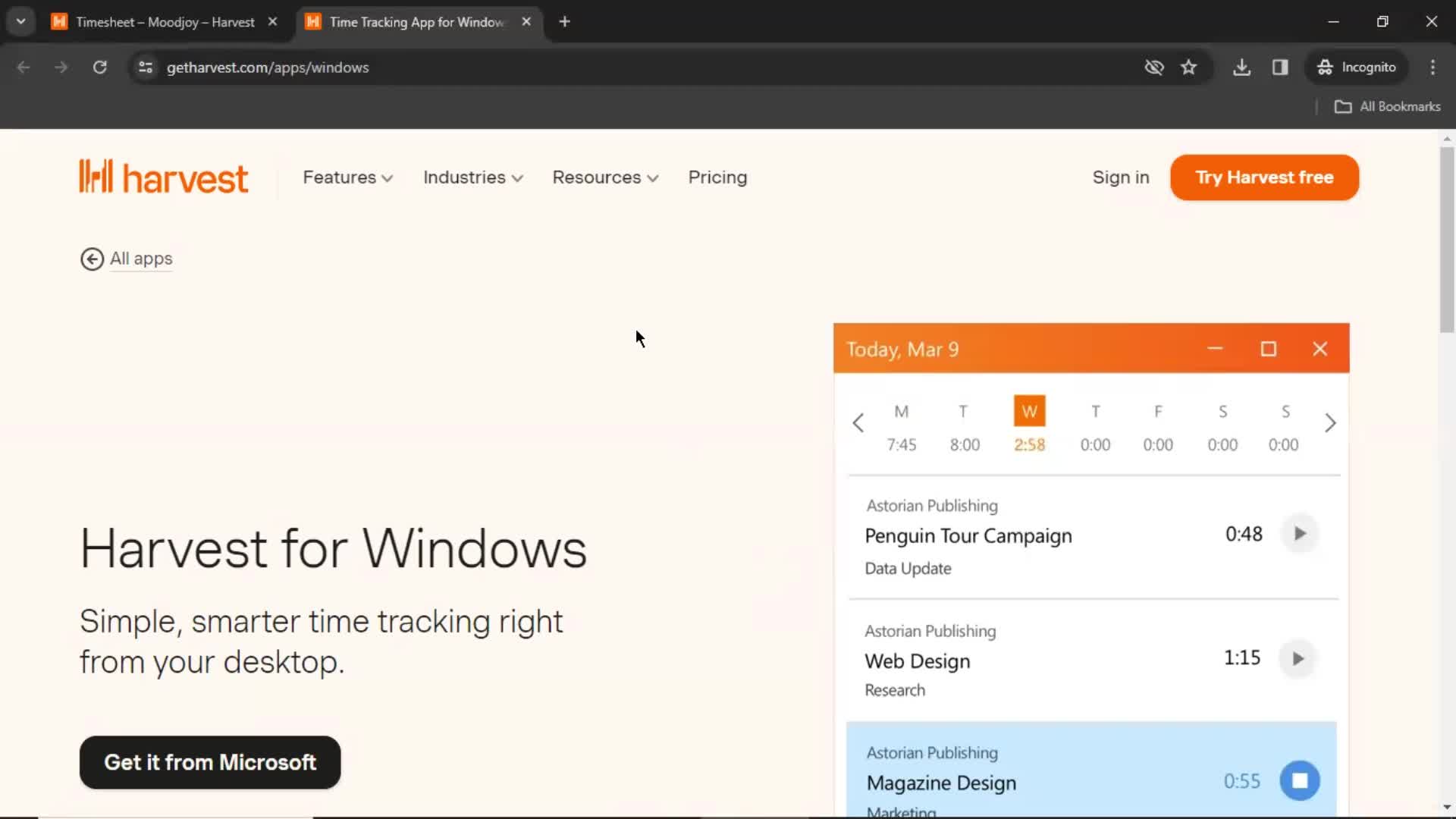
Task: Click the Harvest logo icon
Action: click(95, 177)
